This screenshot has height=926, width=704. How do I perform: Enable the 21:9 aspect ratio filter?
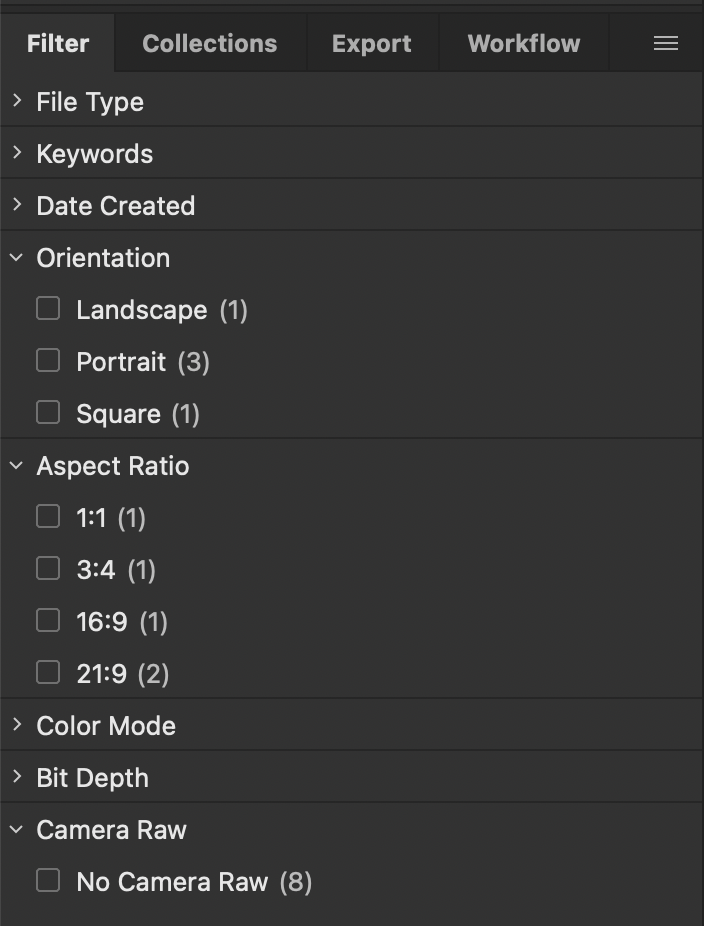pyautogui.click(x=47, y=673)
